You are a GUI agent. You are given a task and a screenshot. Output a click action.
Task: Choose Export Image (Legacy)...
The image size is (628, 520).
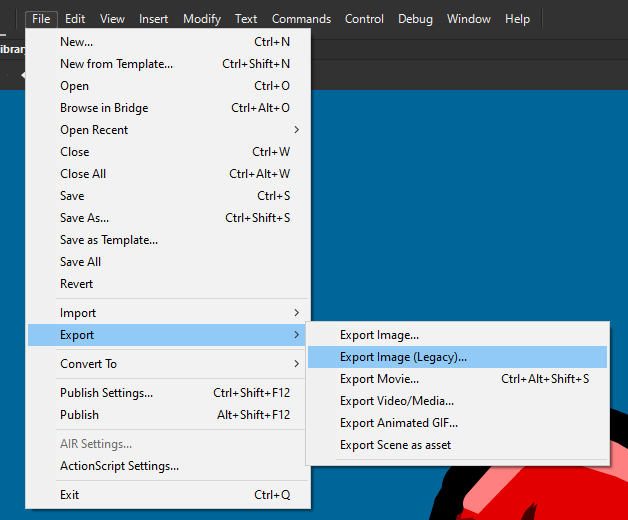(x=457, y=357)
